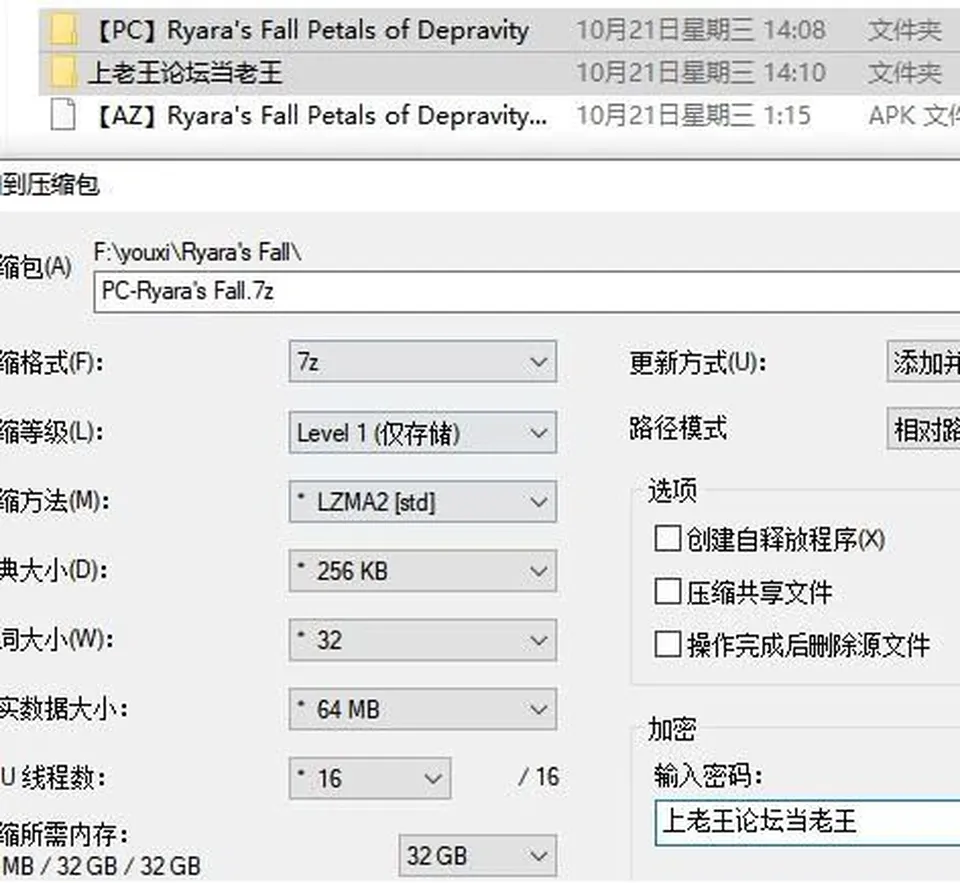
Task: Click the "/ 16" total threads text
Action: tap(539, 777)
